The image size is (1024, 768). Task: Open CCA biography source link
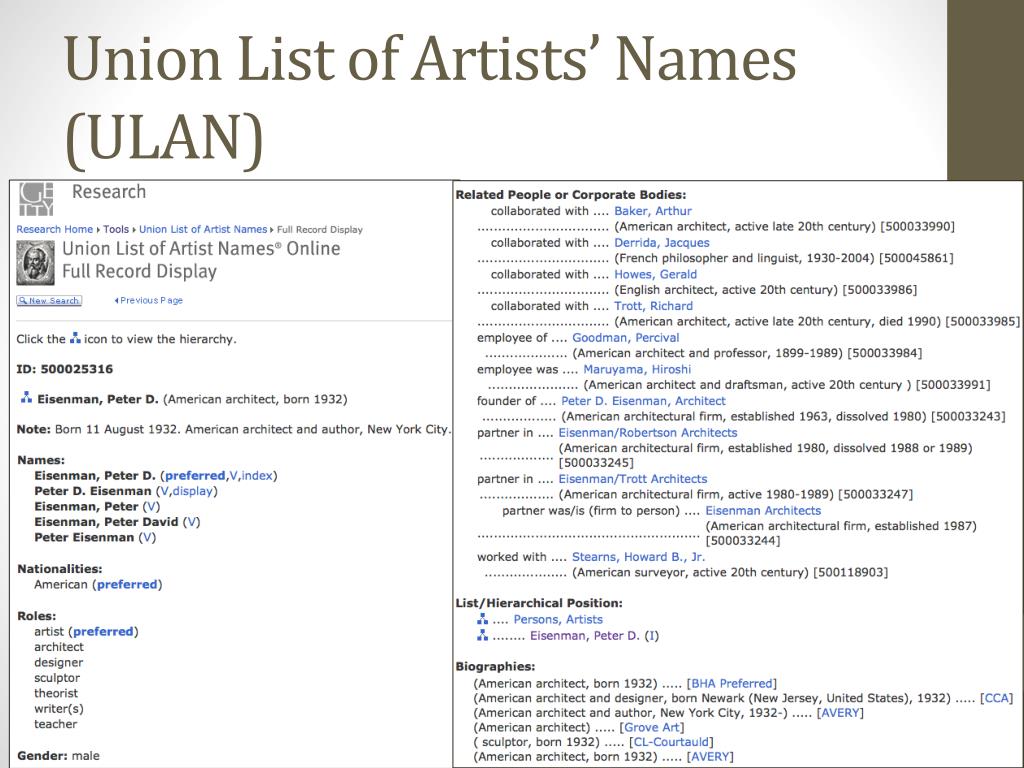pyautogui.click(x=997, y=698)
